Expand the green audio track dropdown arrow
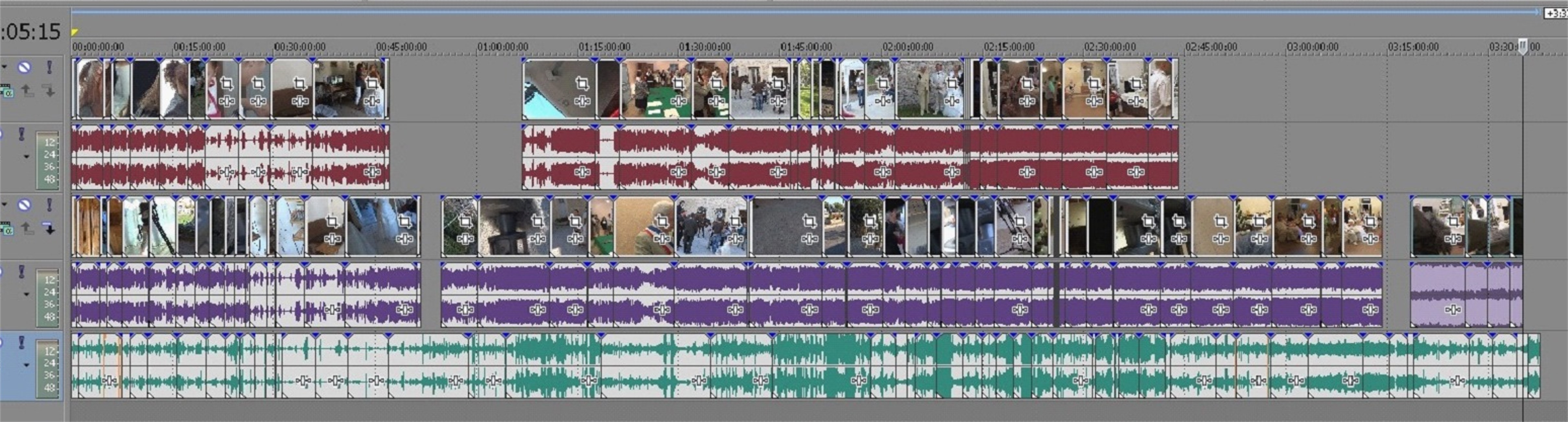Viewport: 1568px width, 422px height. click(x=26, y=365)
